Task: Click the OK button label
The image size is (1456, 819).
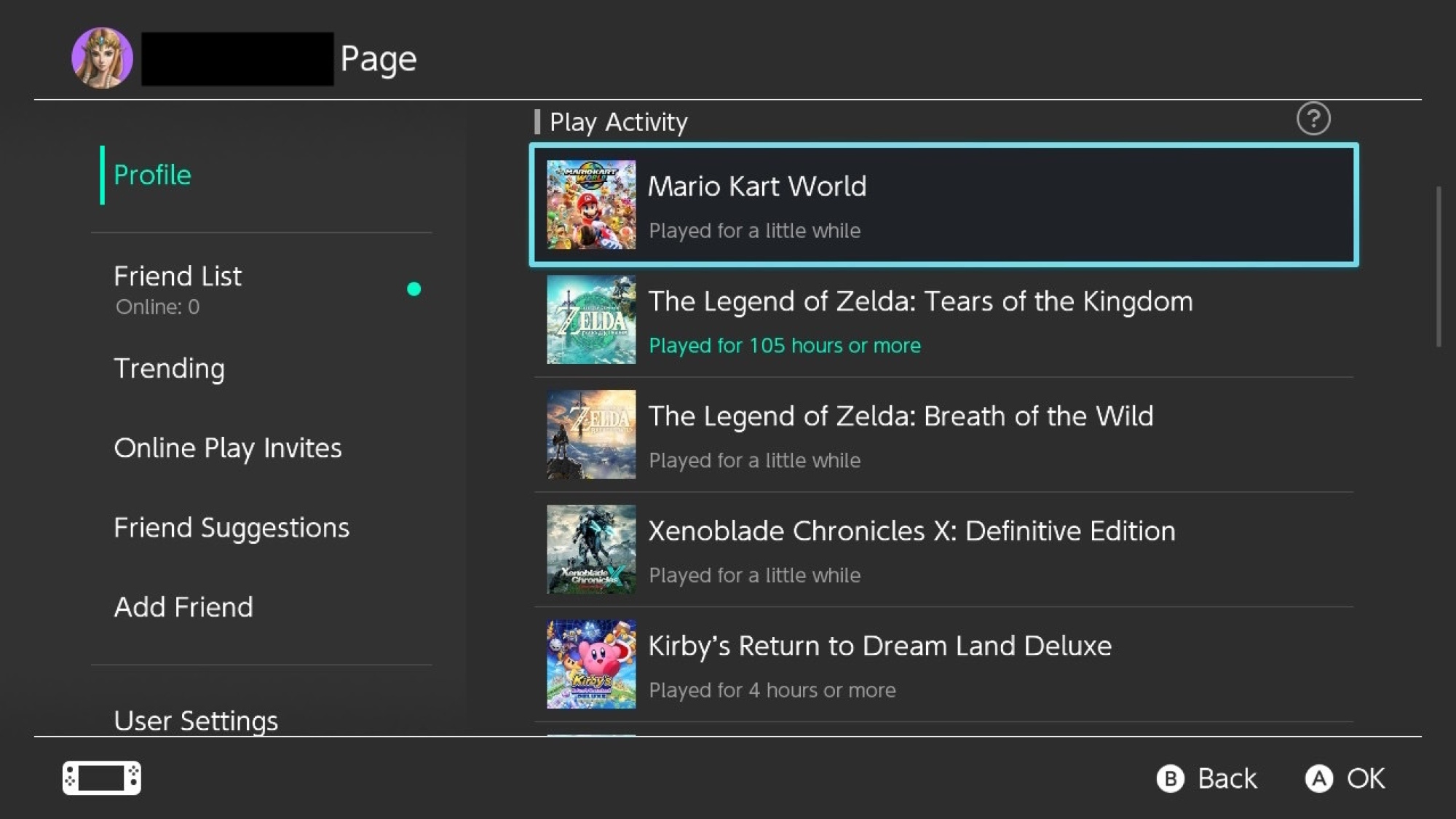Action: pyautogui.click(x=1366, y=778)
